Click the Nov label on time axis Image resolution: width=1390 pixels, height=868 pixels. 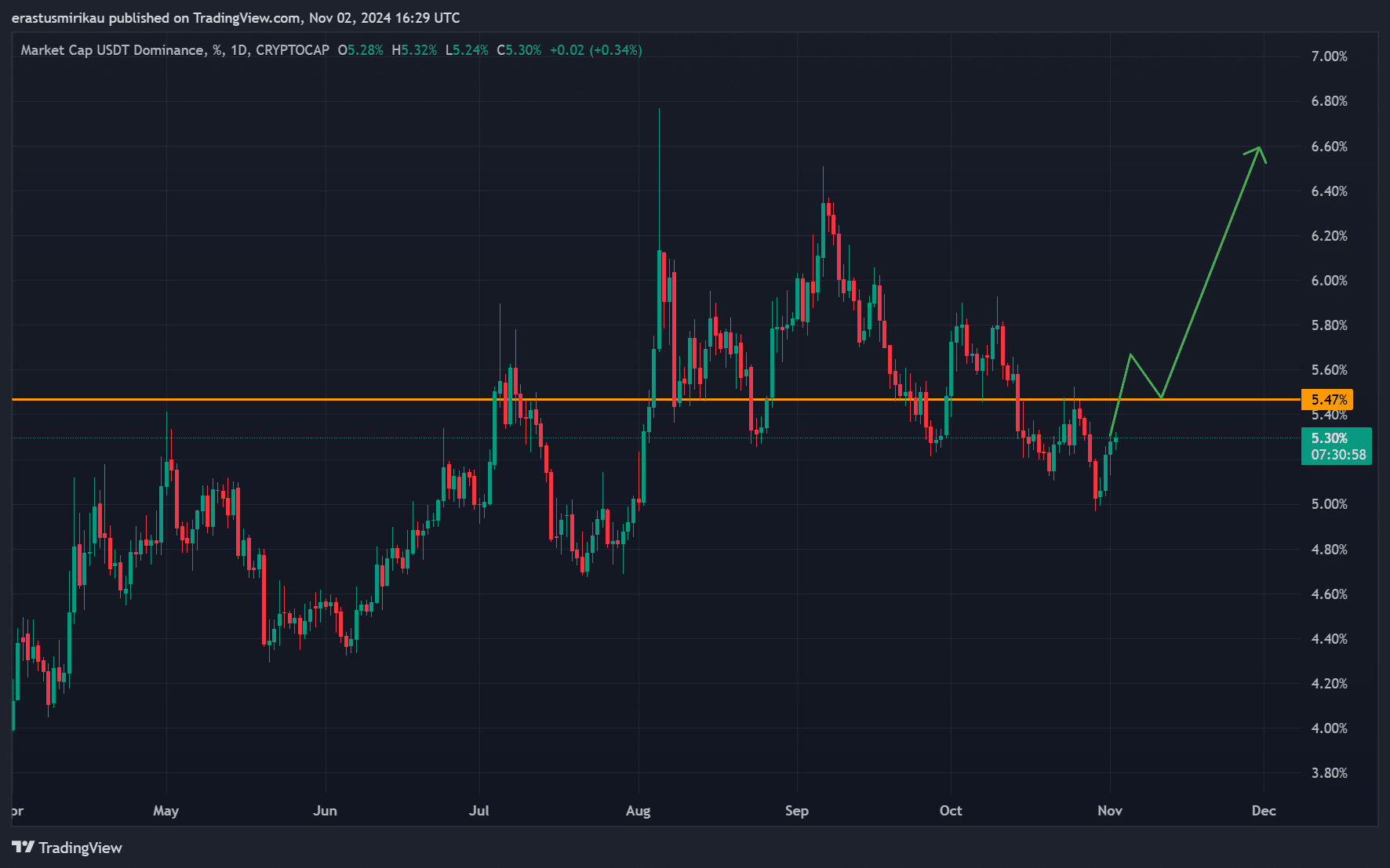tap(1109, 811)
